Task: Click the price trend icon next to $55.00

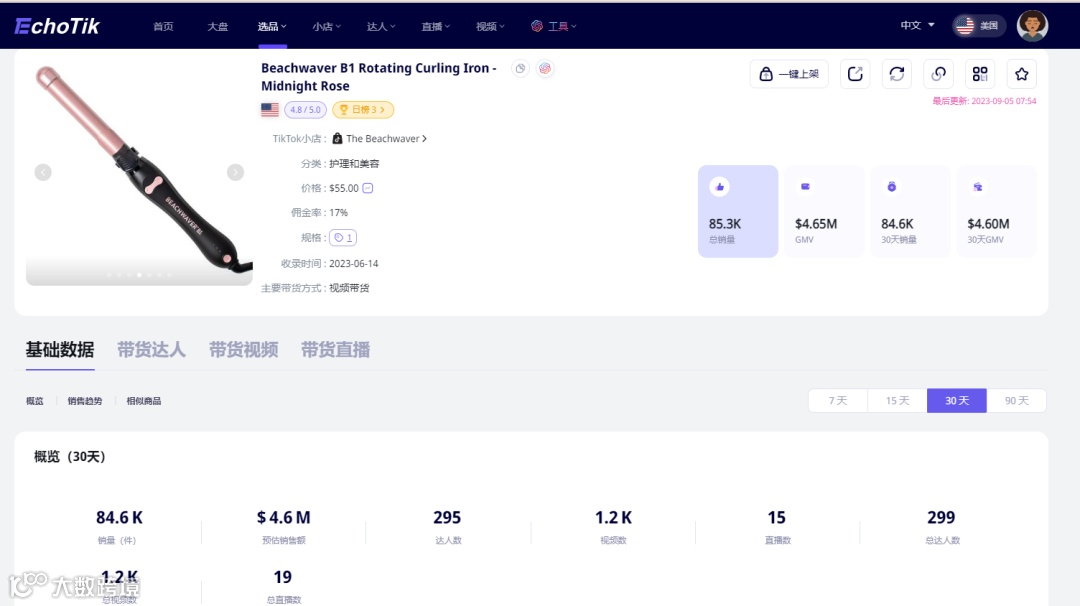Action: pos(368,188)
